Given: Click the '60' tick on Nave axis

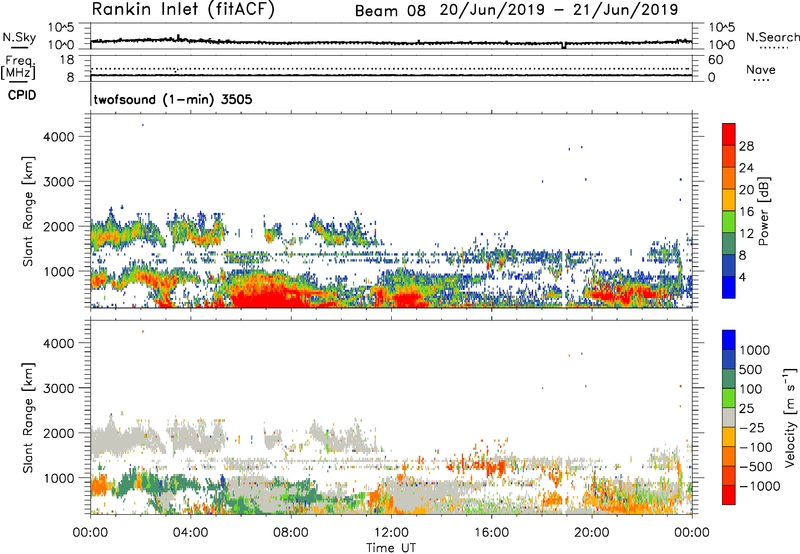Looking at the screenshot, I should point(715,60).
